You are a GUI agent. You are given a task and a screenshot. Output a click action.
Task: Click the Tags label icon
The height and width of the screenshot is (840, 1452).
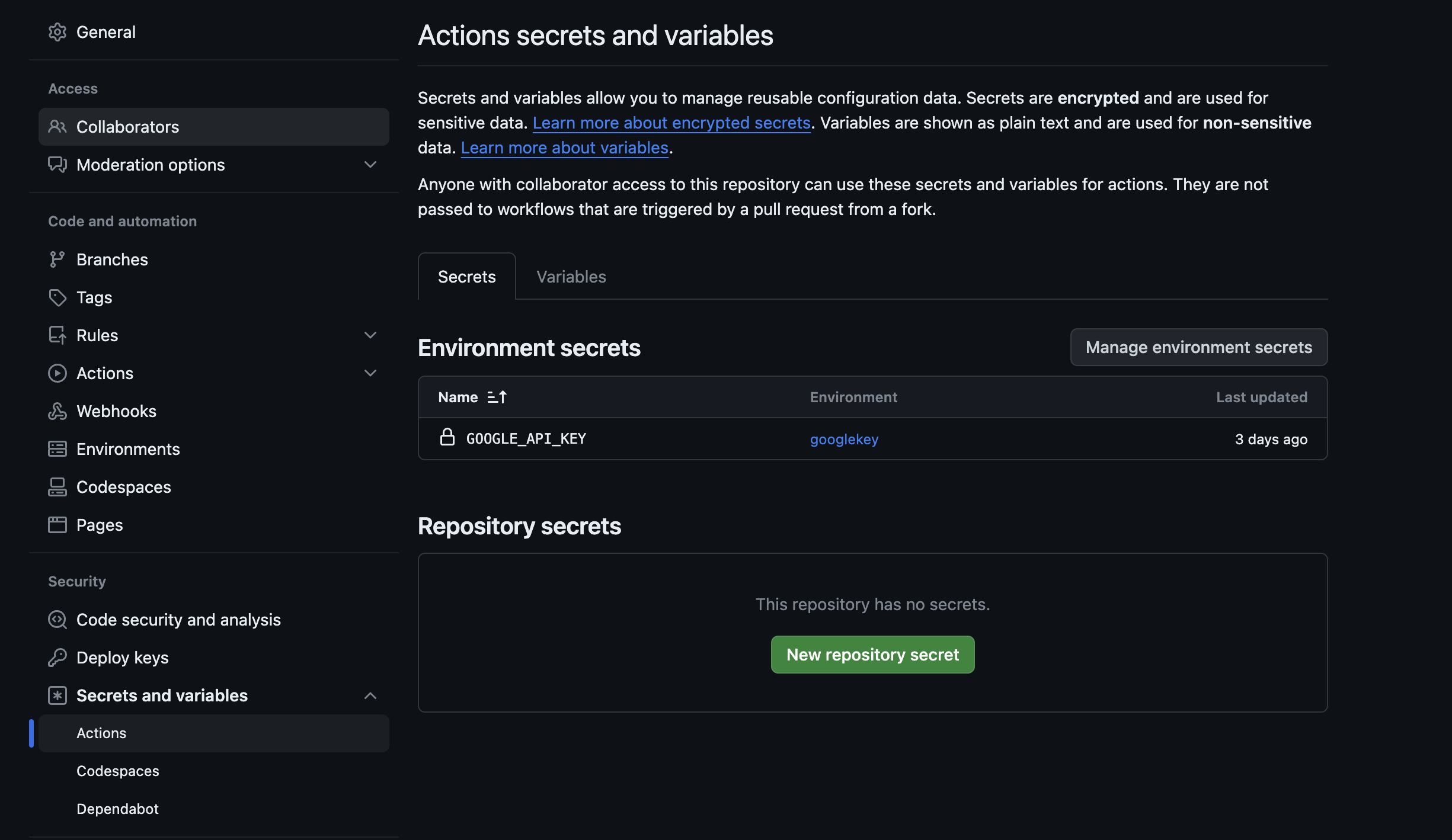[x=57, y=297]
